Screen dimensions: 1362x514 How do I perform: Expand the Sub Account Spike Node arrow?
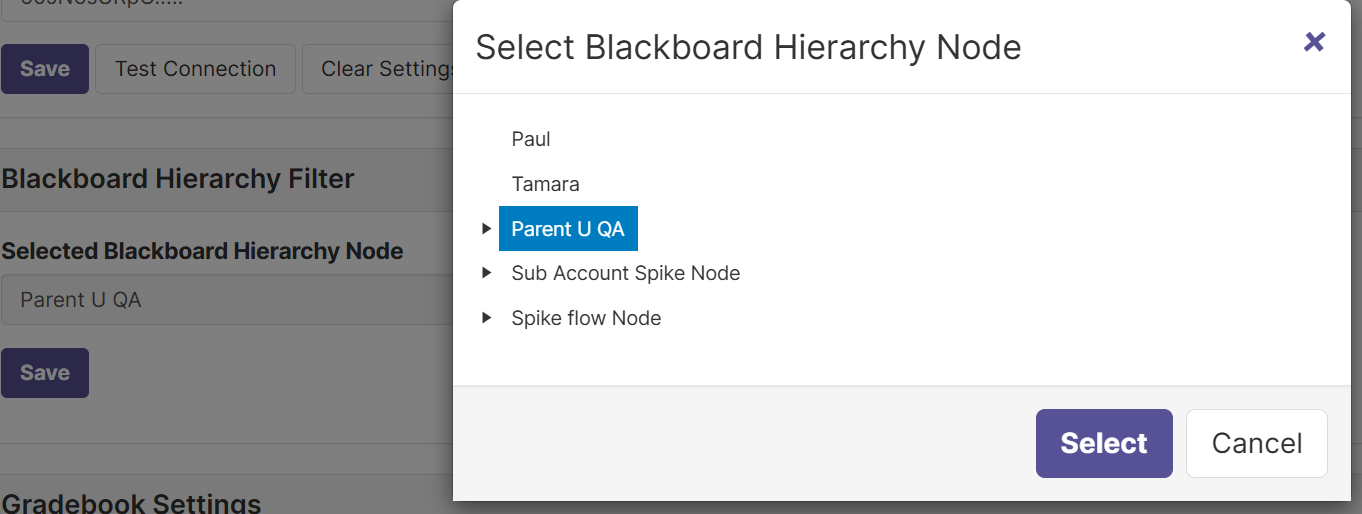tap(487, 273)
